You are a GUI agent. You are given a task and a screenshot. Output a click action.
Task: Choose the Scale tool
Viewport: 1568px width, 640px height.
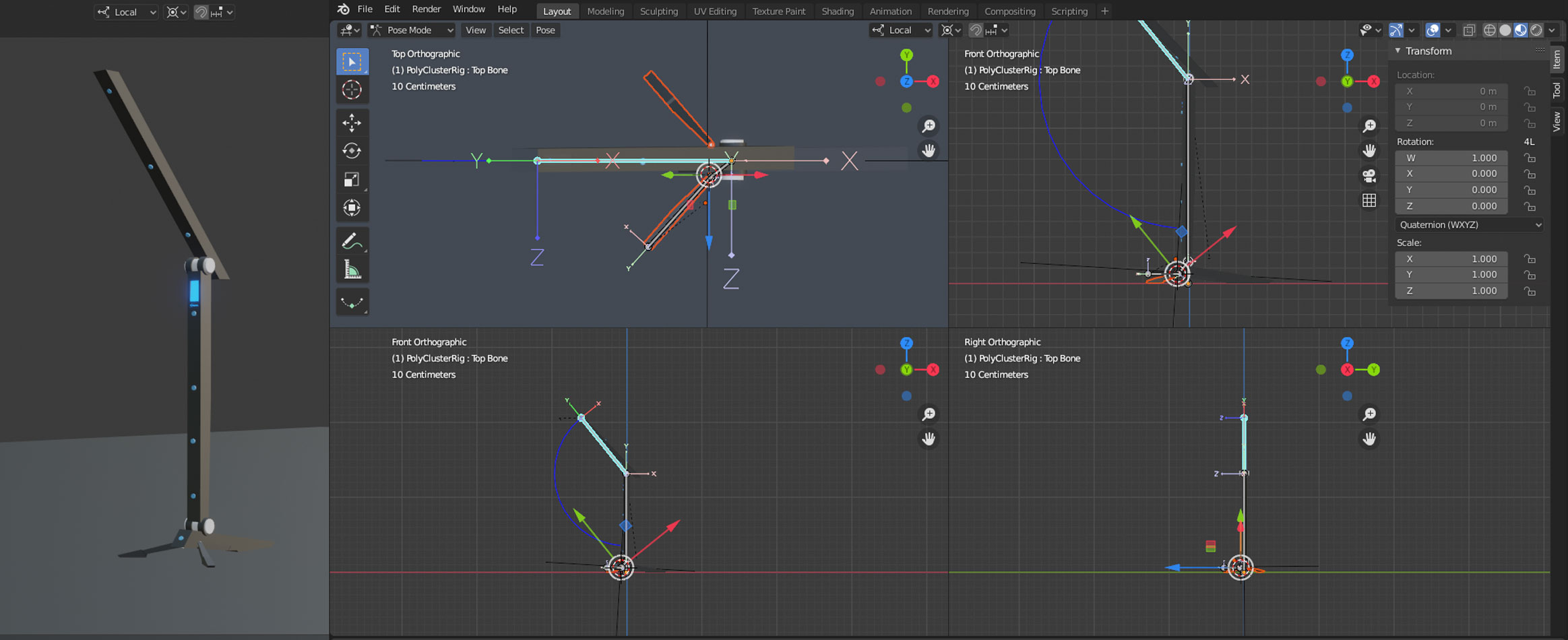pos(352,179)
